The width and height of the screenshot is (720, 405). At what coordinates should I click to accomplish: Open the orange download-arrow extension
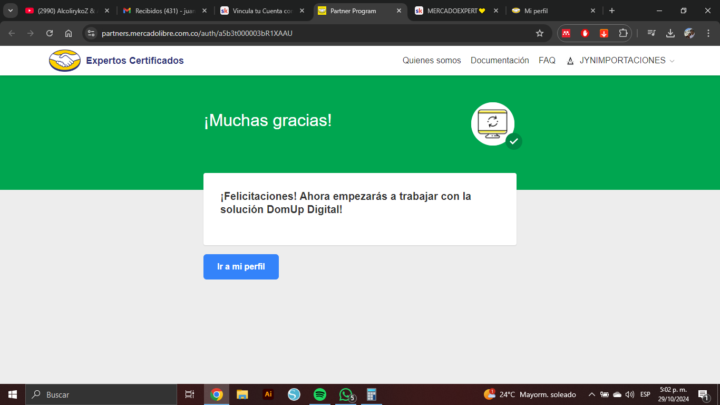pos(604,33)
